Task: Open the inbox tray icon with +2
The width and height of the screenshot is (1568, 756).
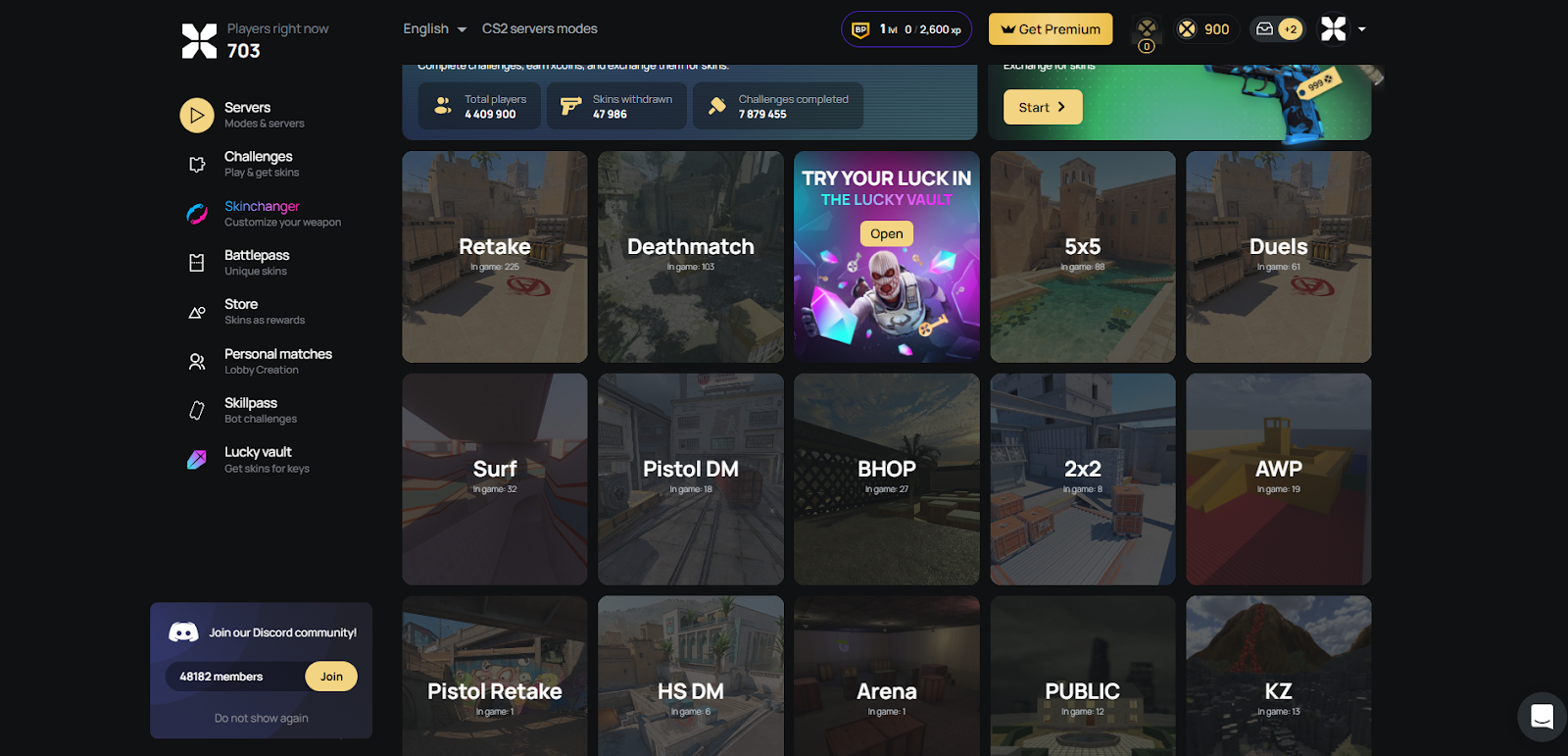Action: (1277, 29)
